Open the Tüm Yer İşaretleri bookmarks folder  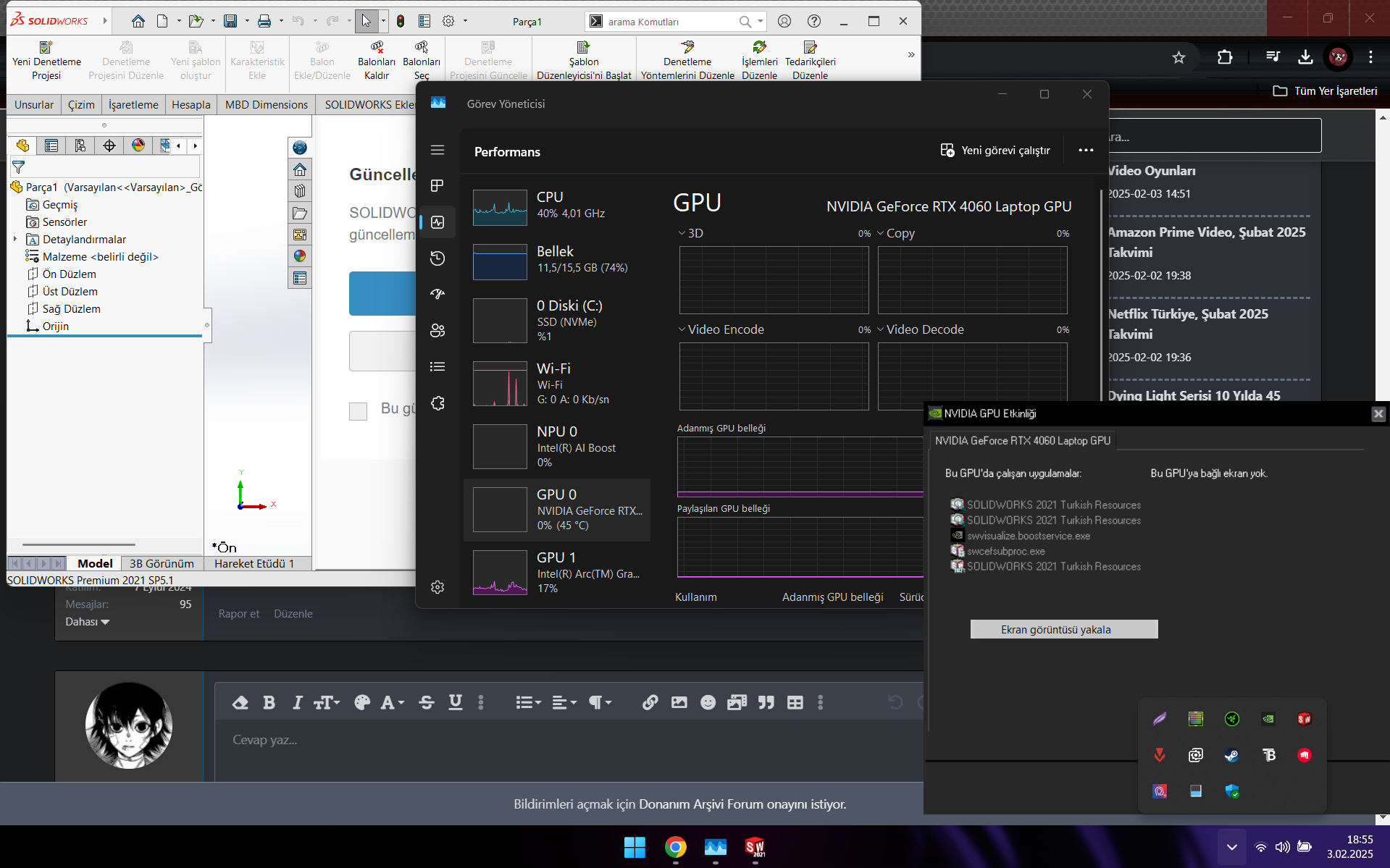(1326, 90)
